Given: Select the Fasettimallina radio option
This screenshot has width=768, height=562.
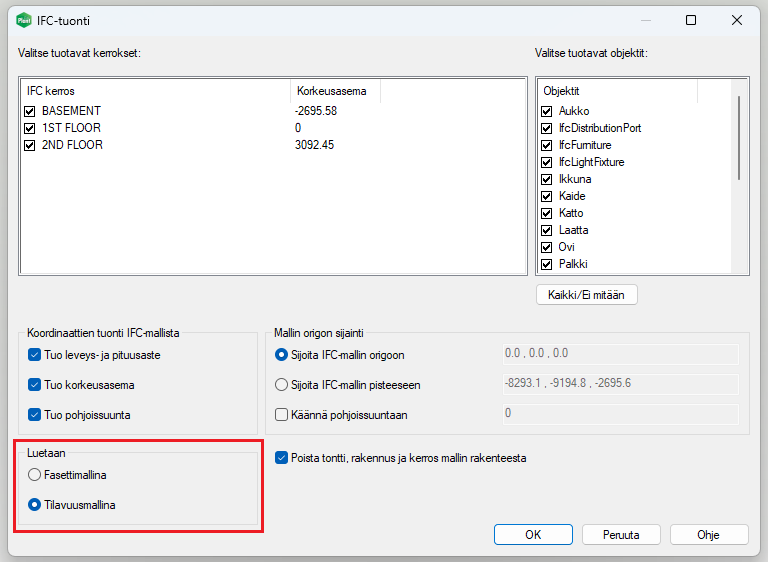Looking at the screenshot, I should click(x=36, y=475).
